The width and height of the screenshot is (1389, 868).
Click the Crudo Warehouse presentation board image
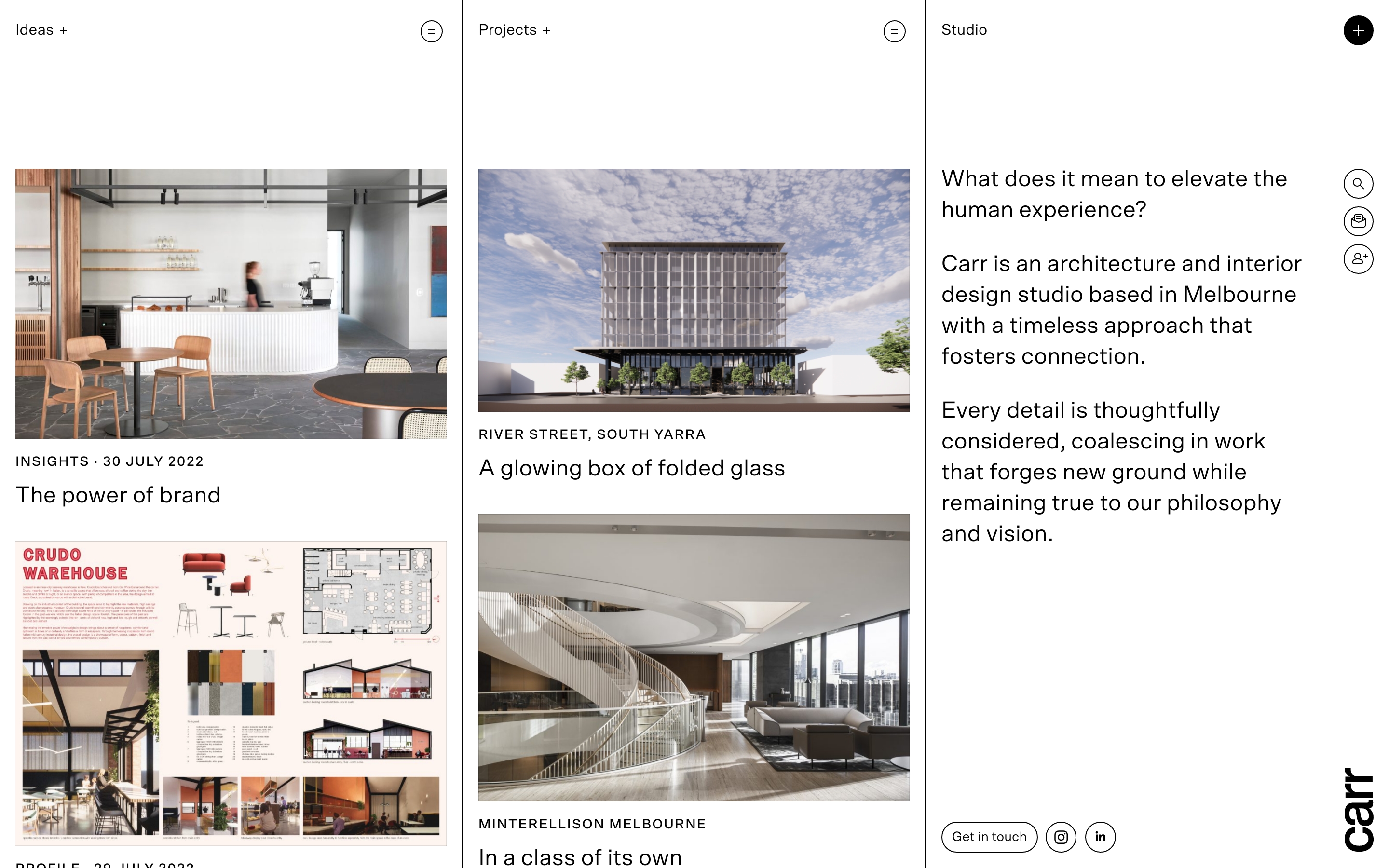[231, 693]
